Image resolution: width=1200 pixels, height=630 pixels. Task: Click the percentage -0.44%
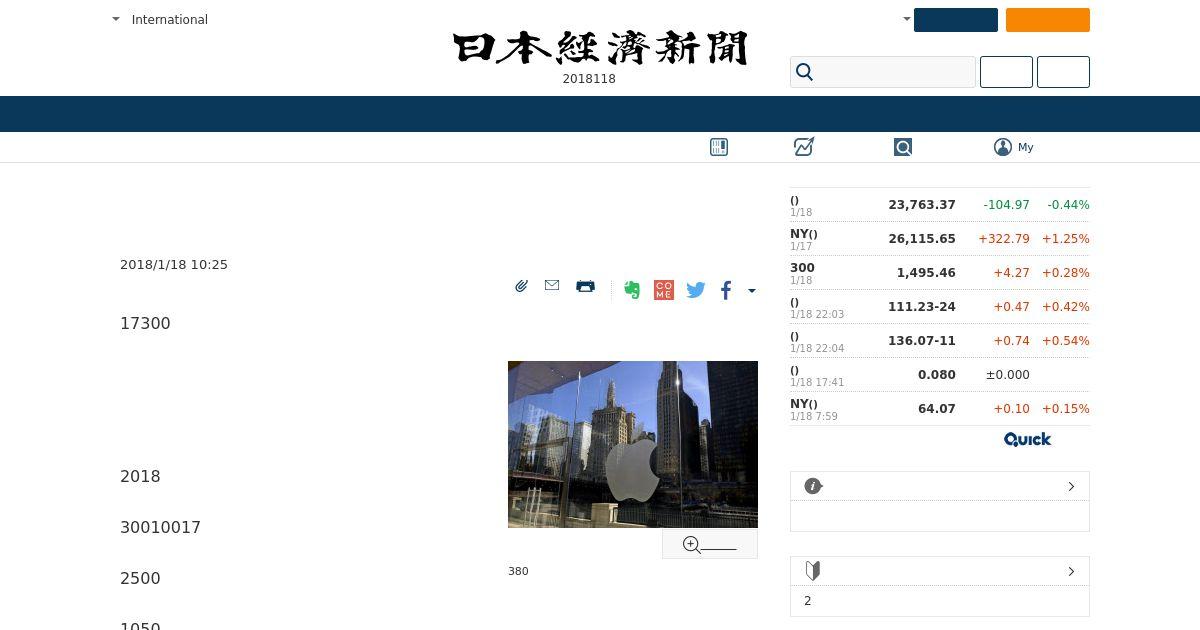(x=1068, y=205)
